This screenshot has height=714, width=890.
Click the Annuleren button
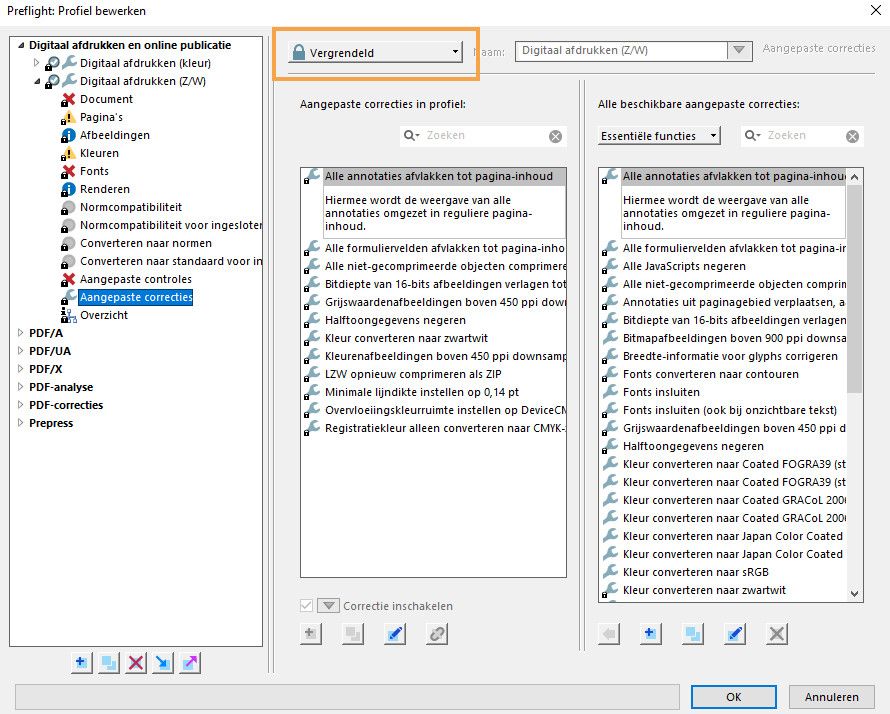(832, 697)
